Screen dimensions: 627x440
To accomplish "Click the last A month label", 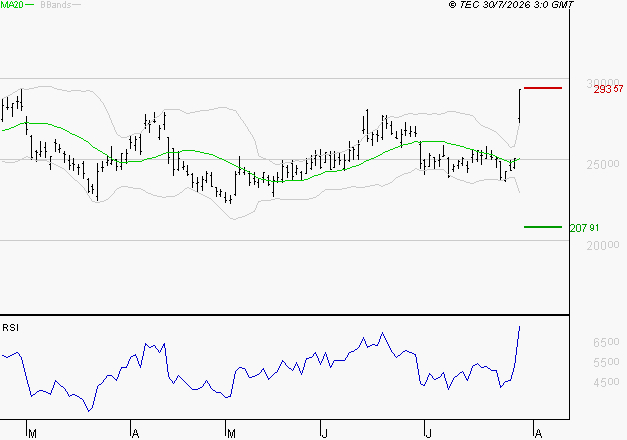I will click(x=538, y=434).
